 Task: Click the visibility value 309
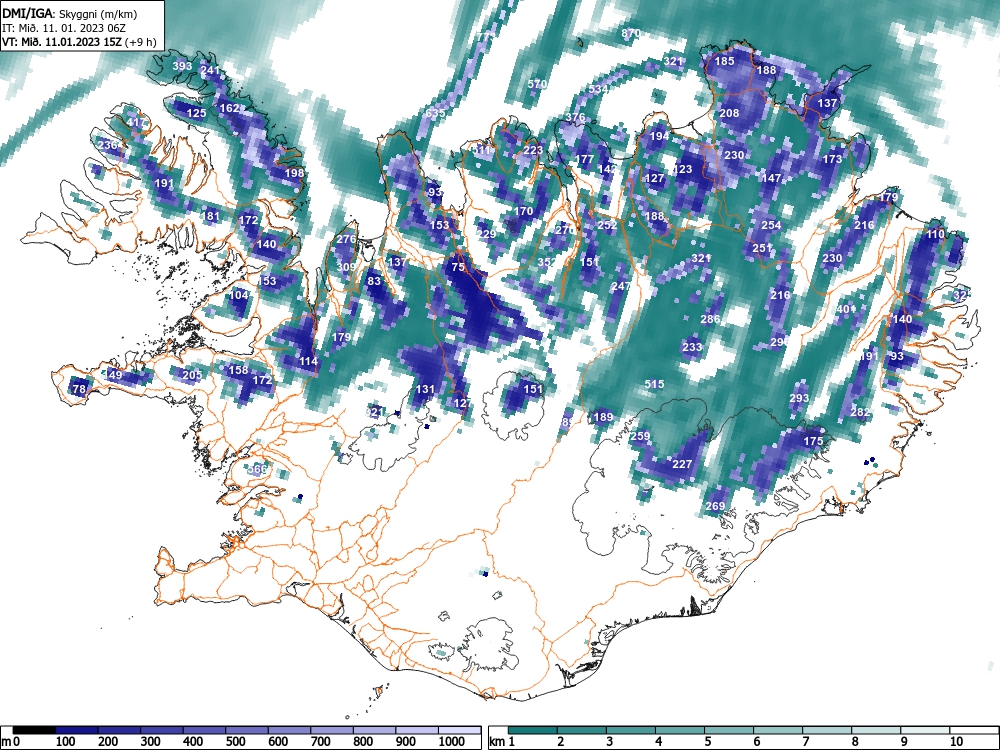point(346,267)
